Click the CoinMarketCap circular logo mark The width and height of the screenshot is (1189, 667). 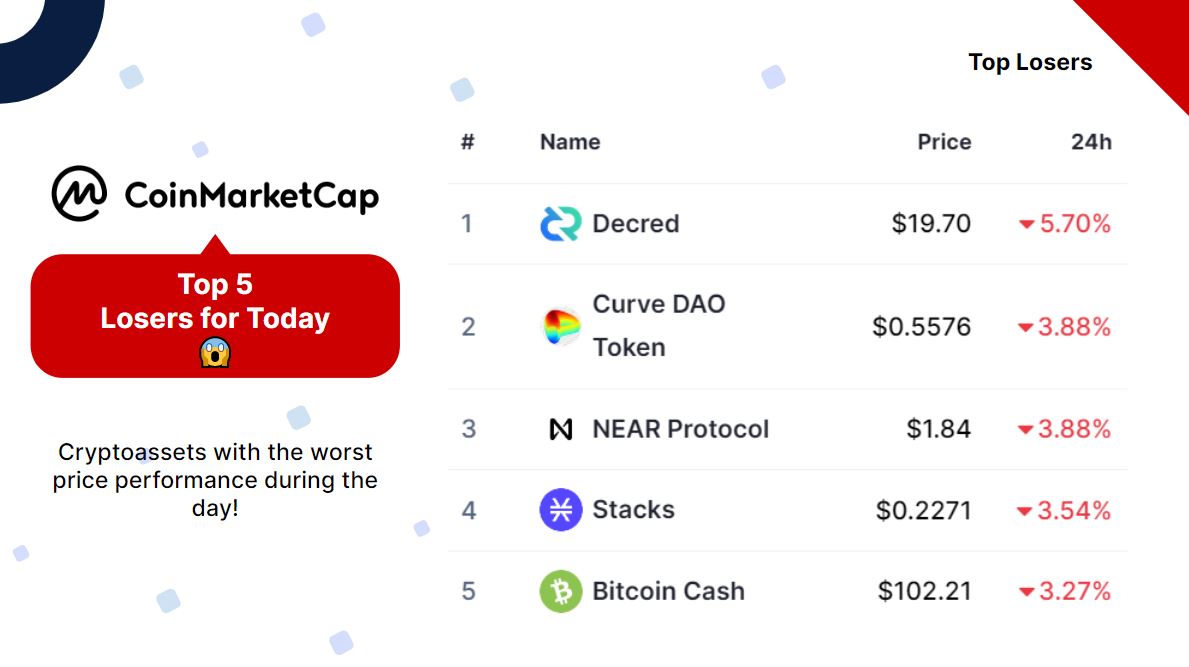coord(80,193)
